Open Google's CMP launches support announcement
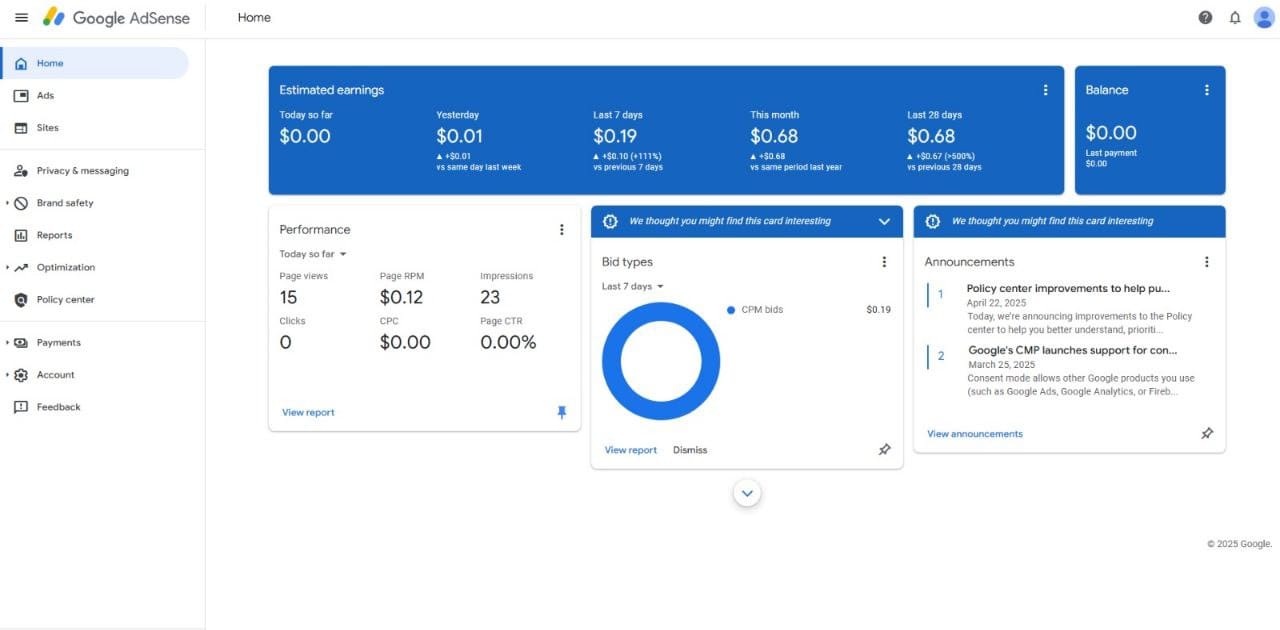 (x=1072, y=350)
